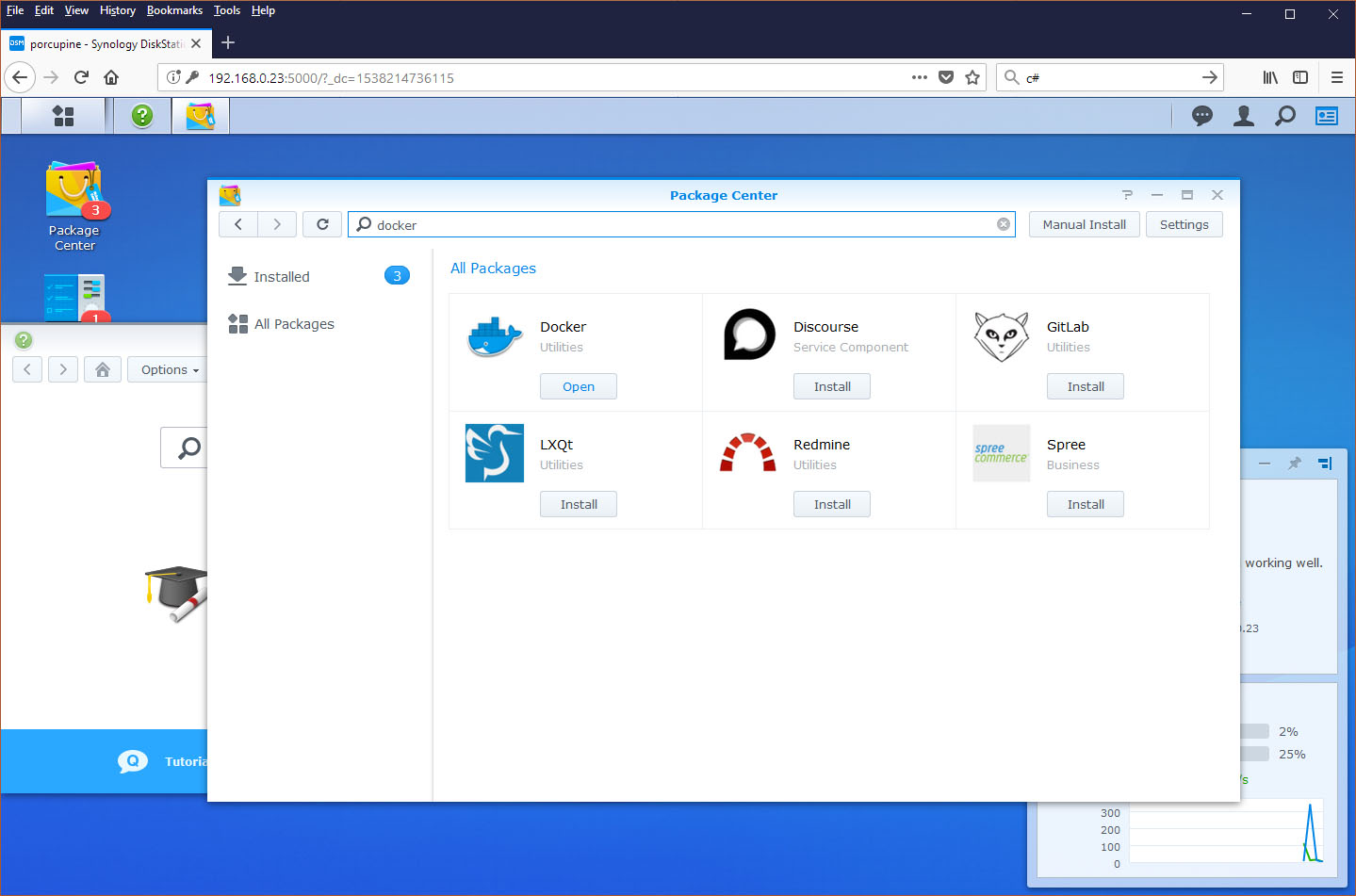Click Firefox reload page button
The image size is (1356, 896).
(x=81, y=77)
